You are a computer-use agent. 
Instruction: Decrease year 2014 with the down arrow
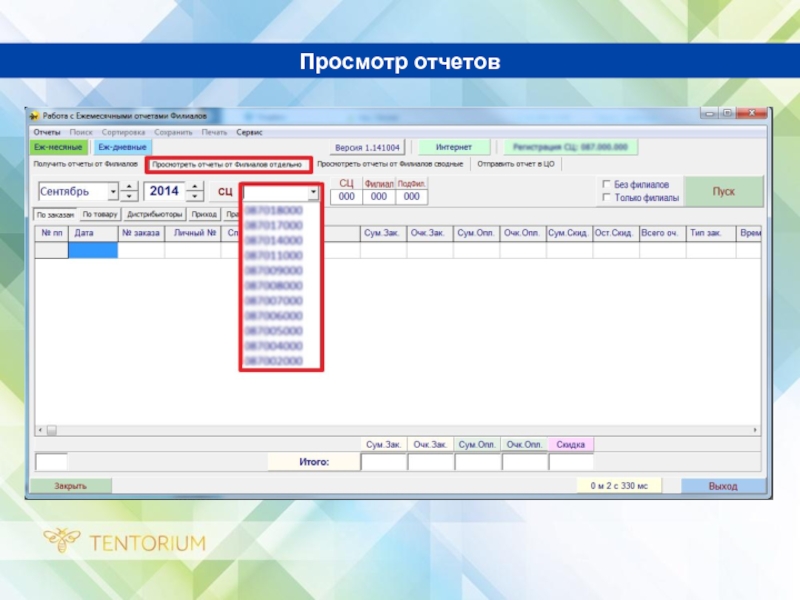(x=195, y=196)
